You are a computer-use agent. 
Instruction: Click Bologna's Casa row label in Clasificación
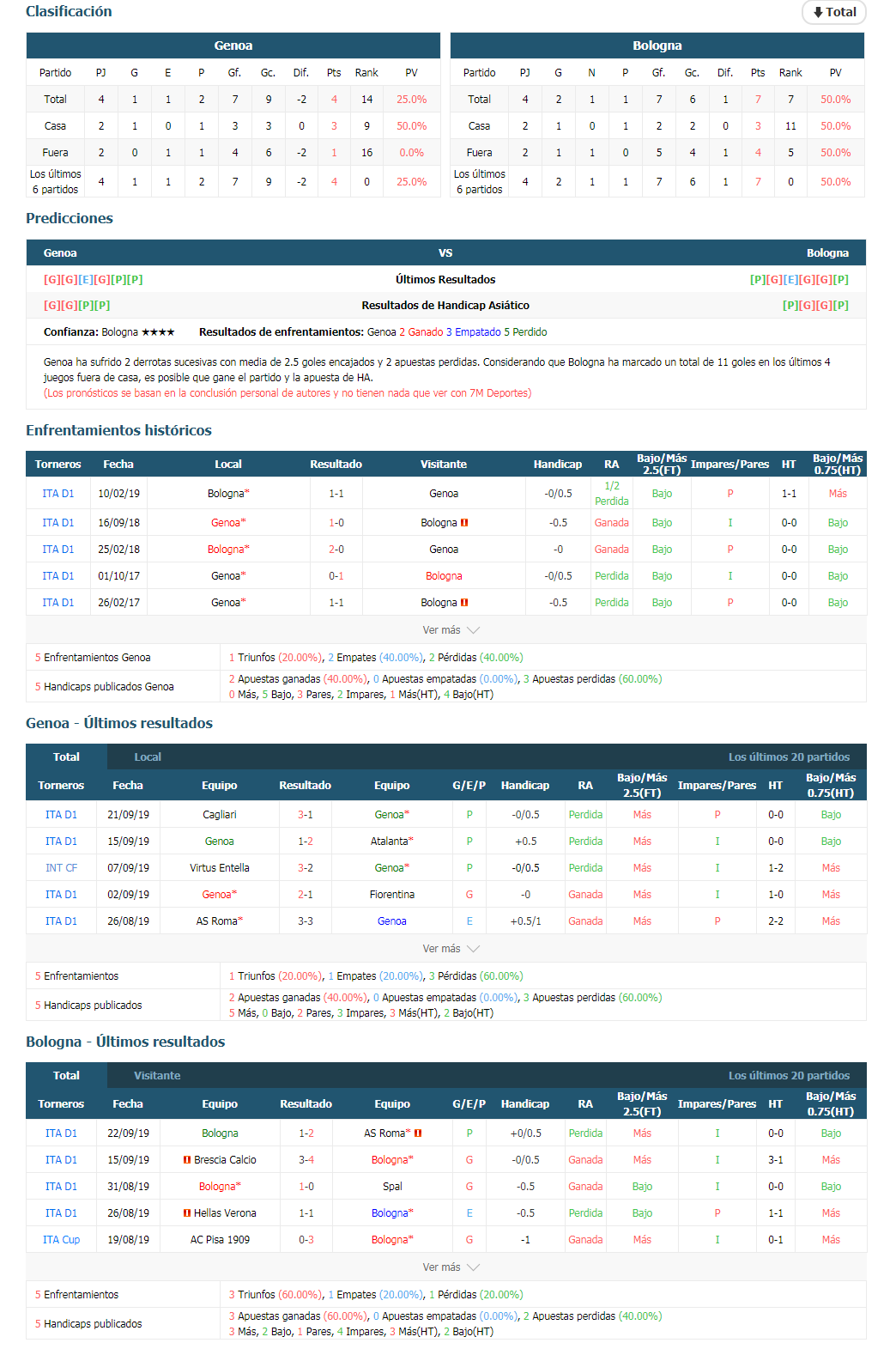tap(479, 125)
